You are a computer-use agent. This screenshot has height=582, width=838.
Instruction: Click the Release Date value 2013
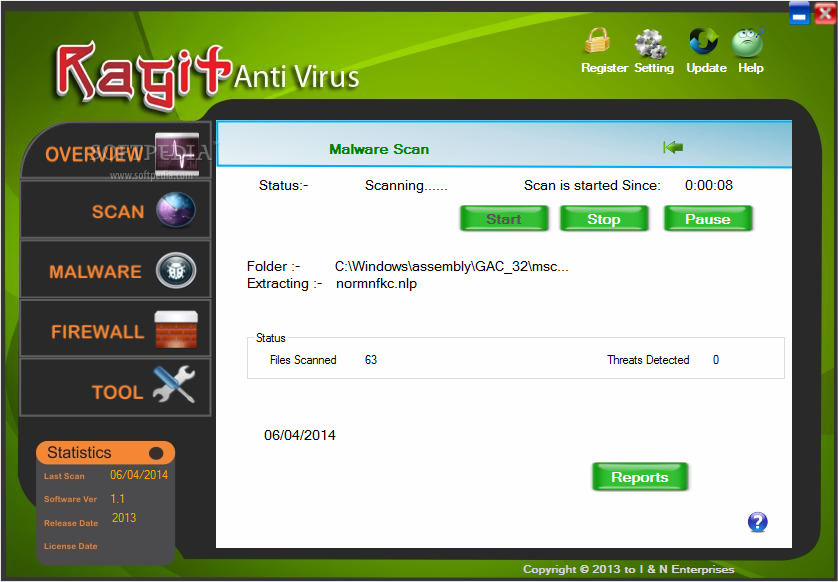[x=124, y=517]
